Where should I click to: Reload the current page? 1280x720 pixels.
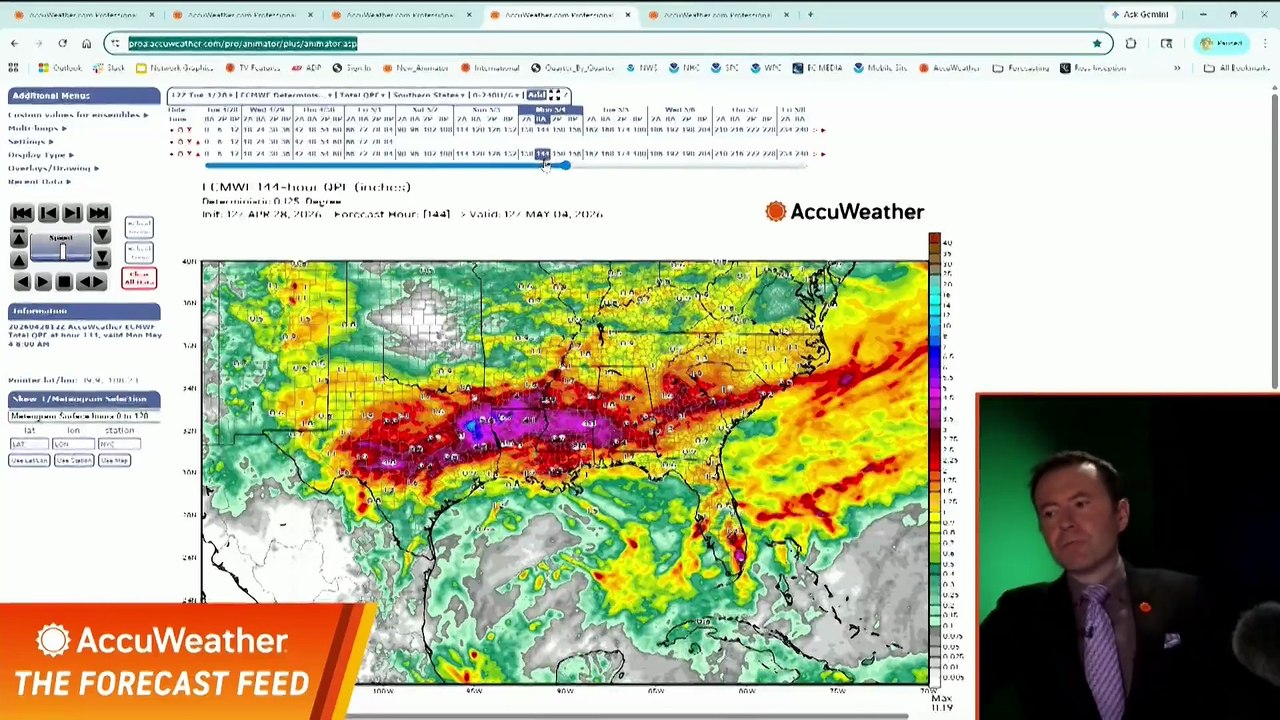click(62, 43)
